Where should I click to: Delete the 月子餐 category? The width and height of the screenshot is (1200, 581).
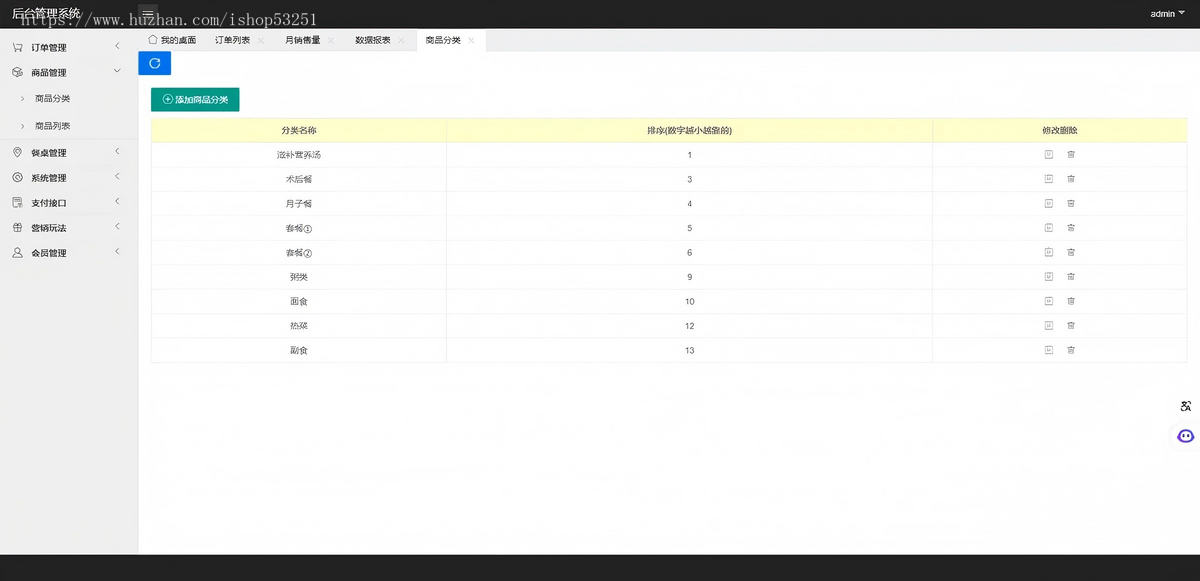tap(1071, 203)
